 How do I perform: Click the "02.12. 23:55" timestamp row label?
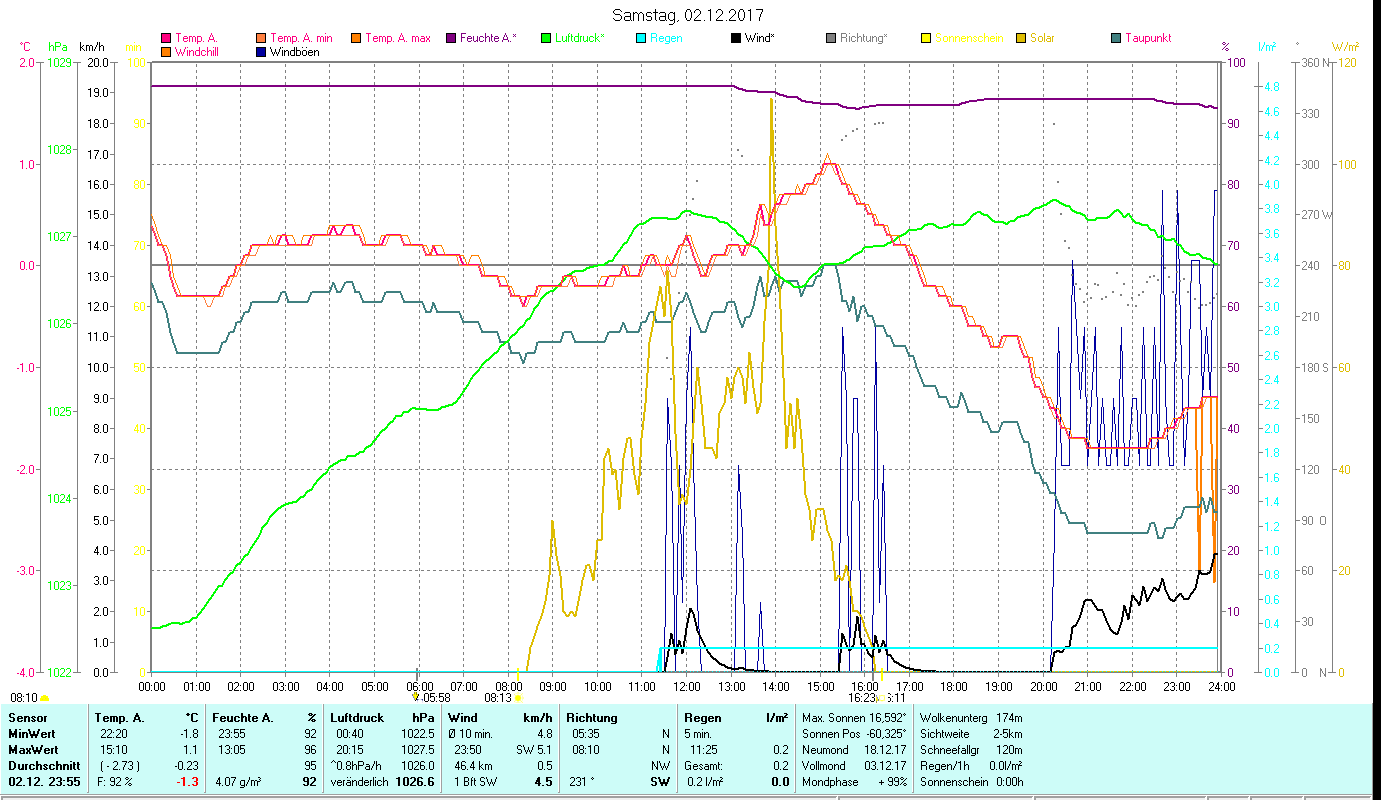click(x=44, y=782)
